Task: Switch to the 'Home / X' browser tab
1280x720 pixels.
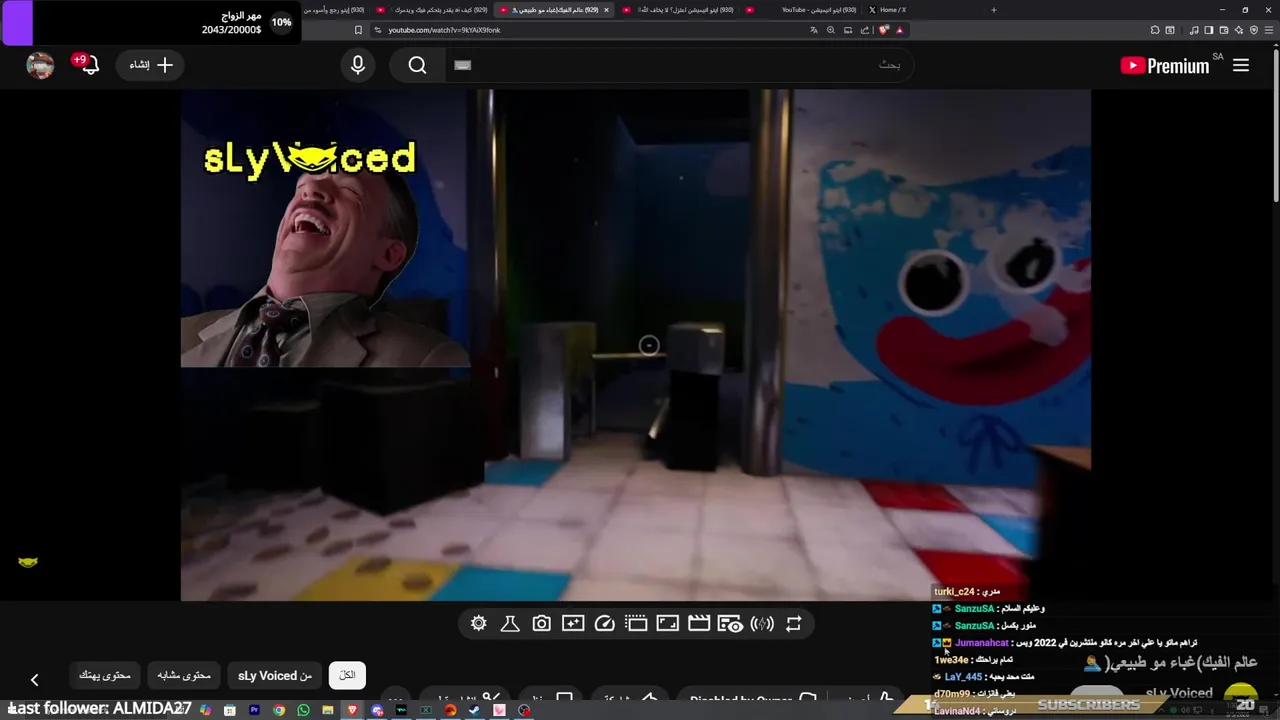Action: coord(892,10)
